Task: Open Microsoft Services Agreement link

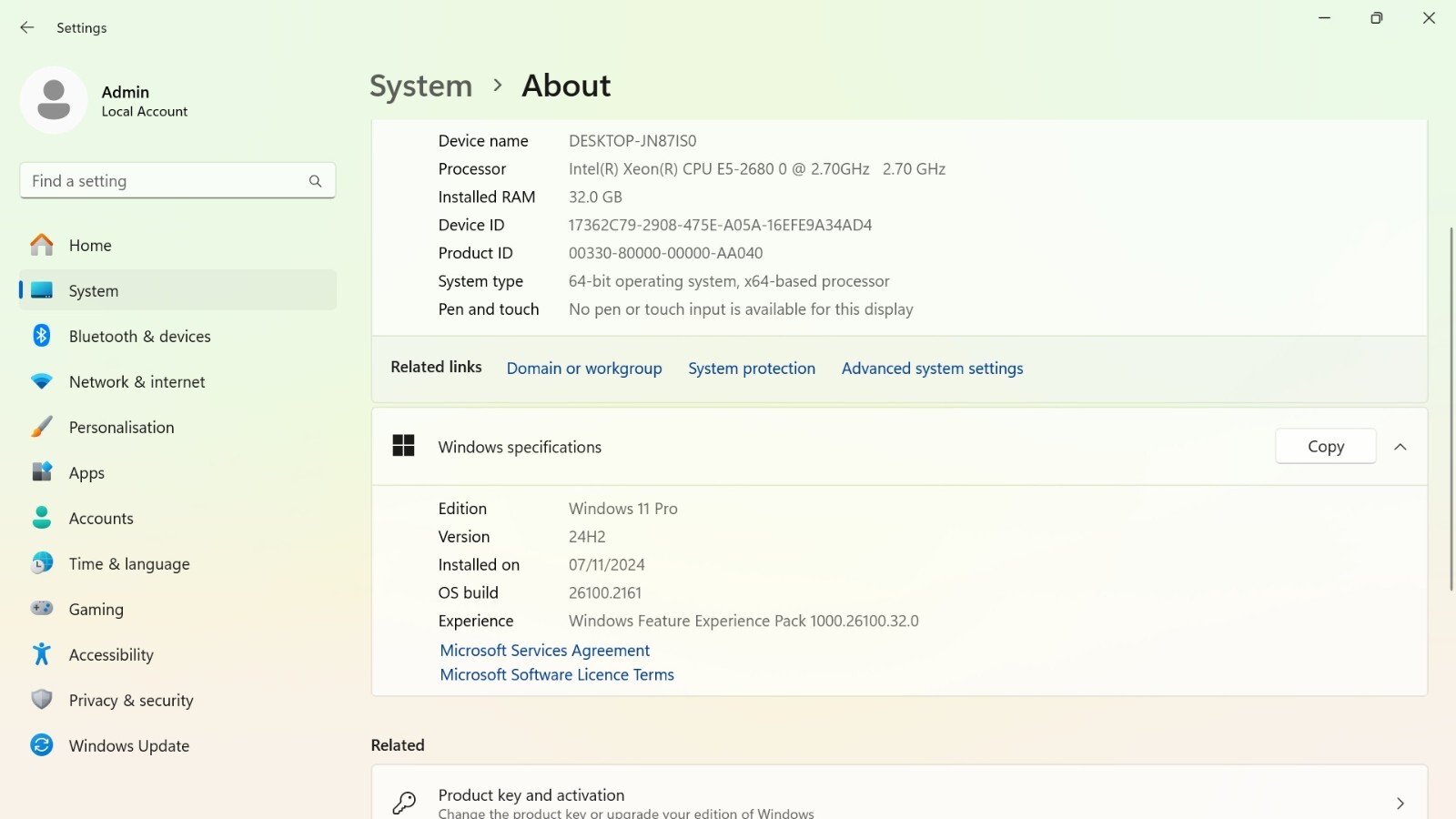Action: 545,651
